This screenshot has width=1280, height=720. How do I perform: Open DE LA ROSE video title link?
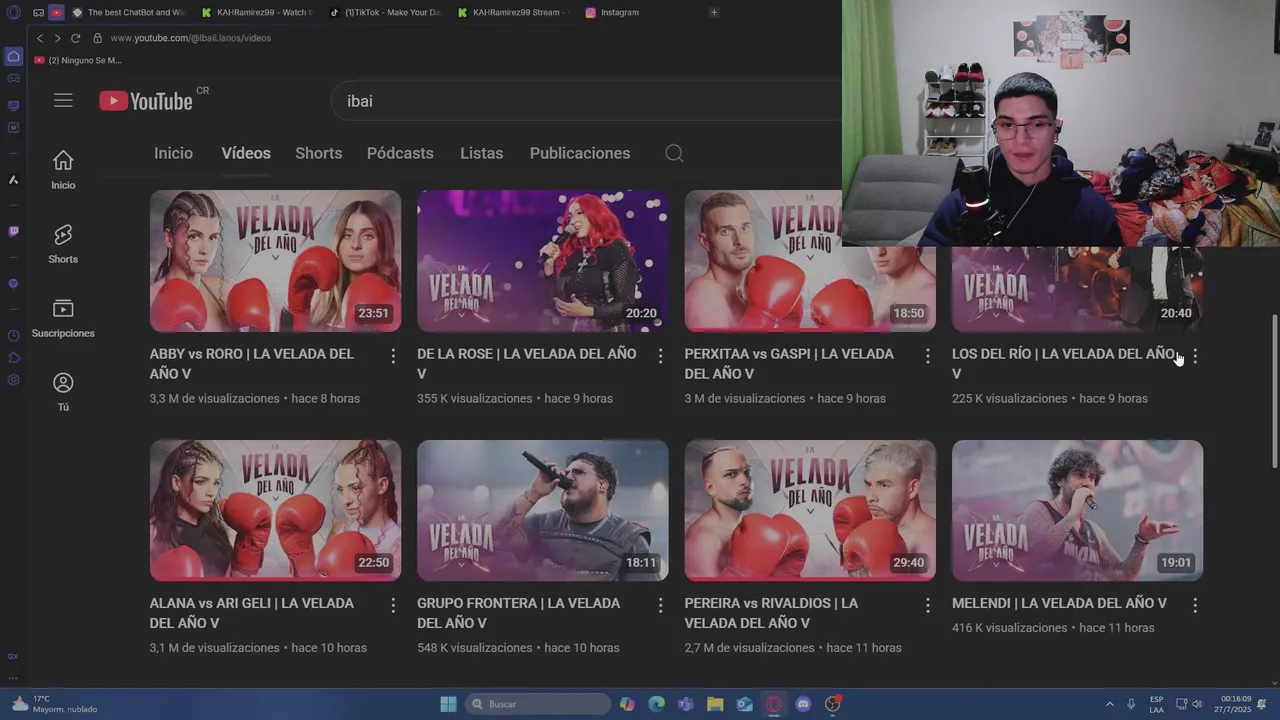click(x=527, y=363)
